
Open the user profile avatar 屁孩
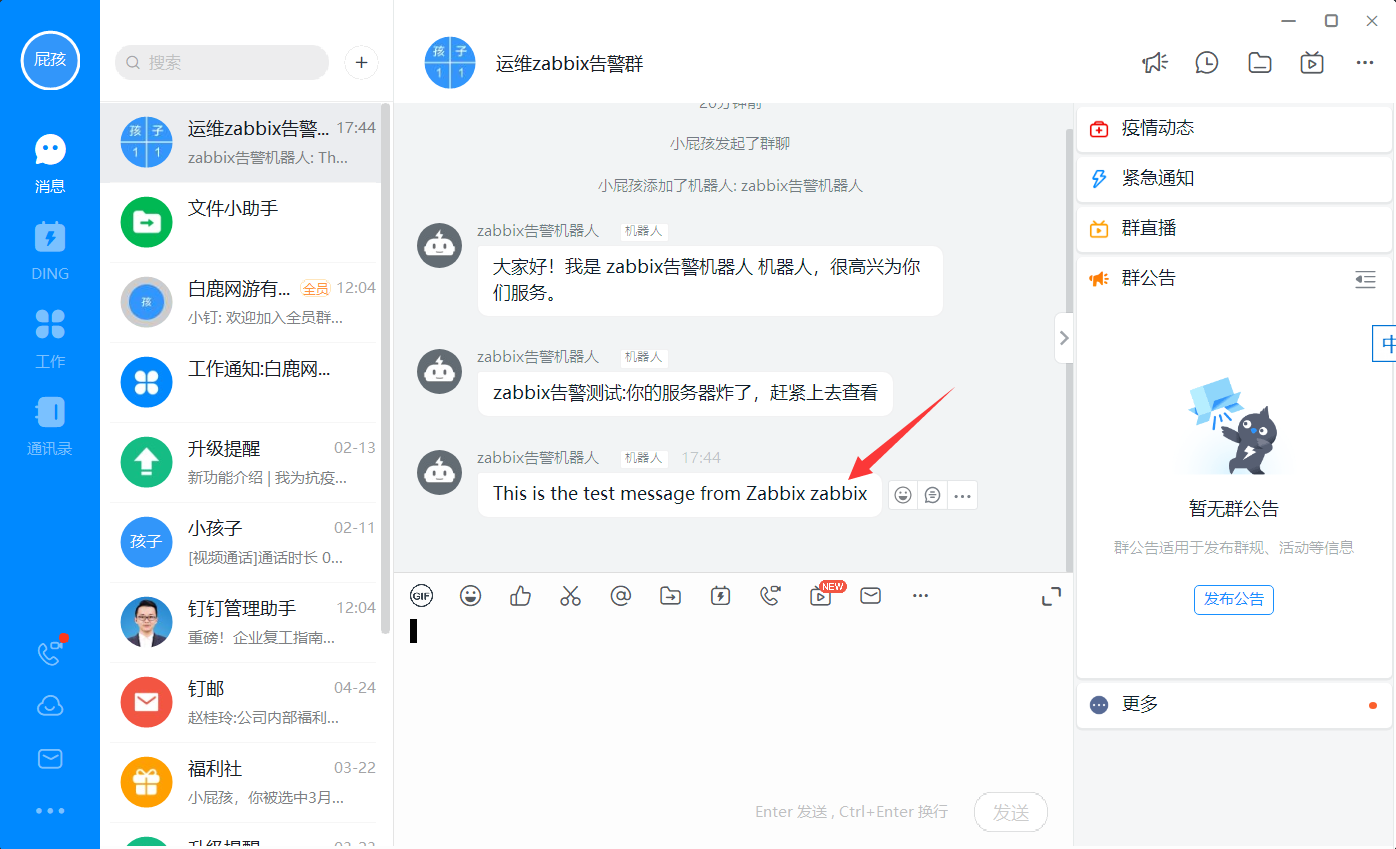pos(50,60)
